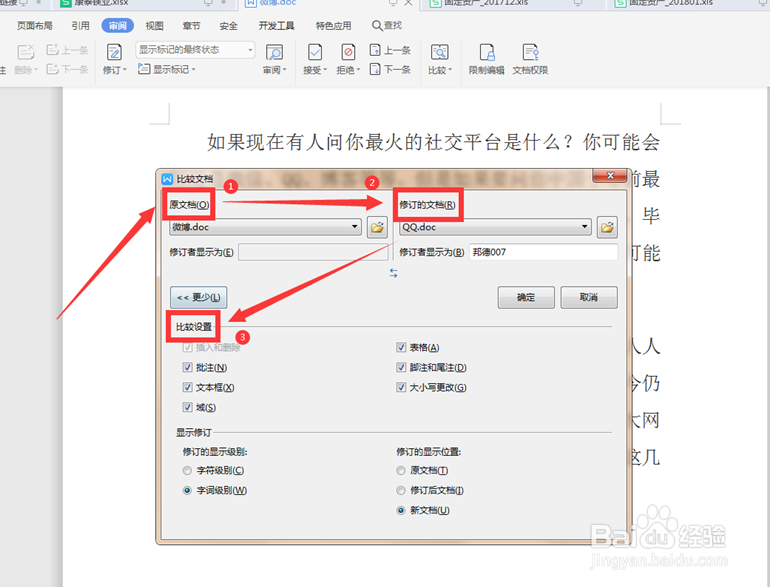
Task: Open the View (视图) tab
Action: pos(154,26)
